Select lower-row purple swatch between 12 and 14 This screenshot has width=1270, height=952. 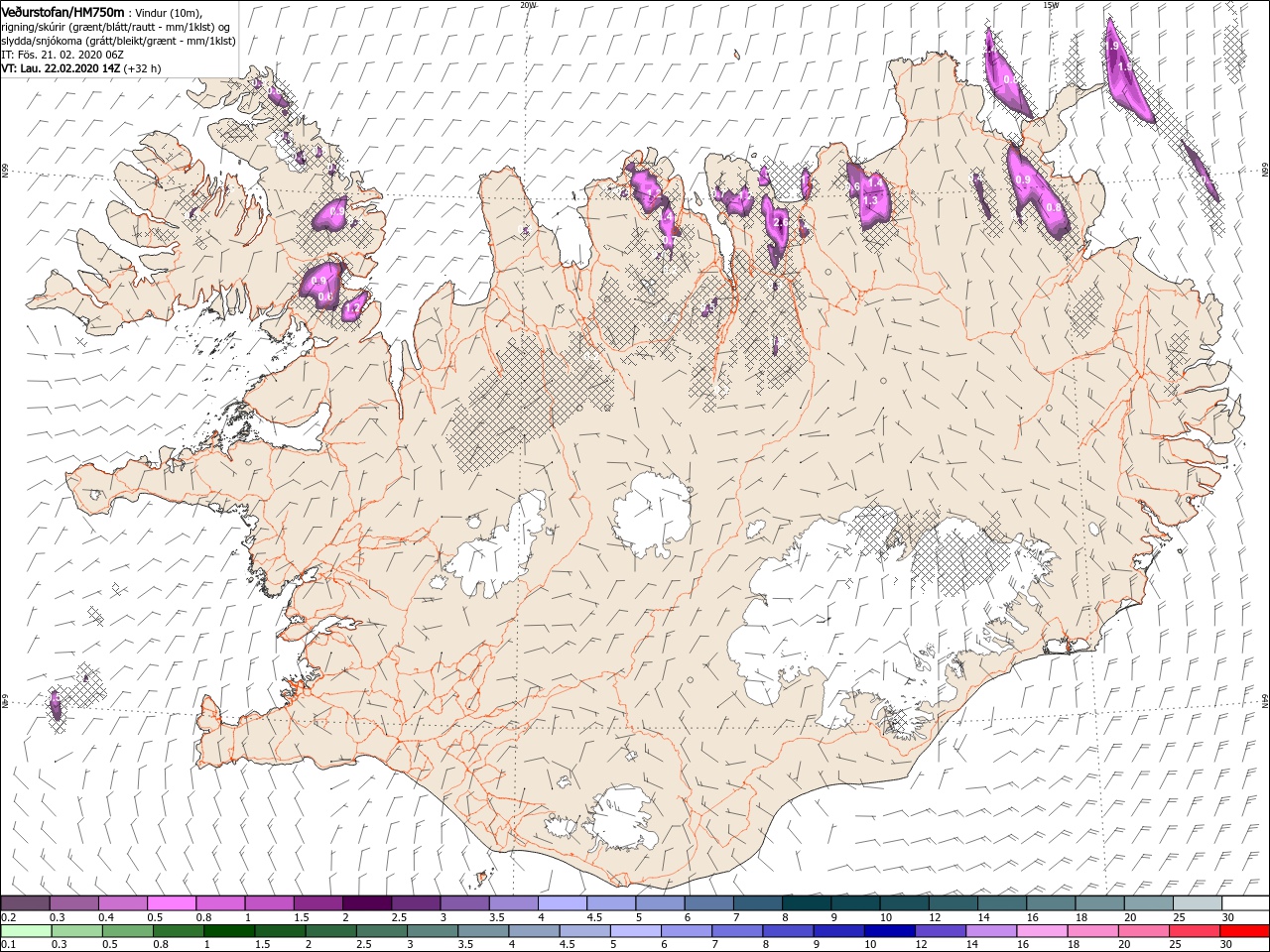pos(939,930)
